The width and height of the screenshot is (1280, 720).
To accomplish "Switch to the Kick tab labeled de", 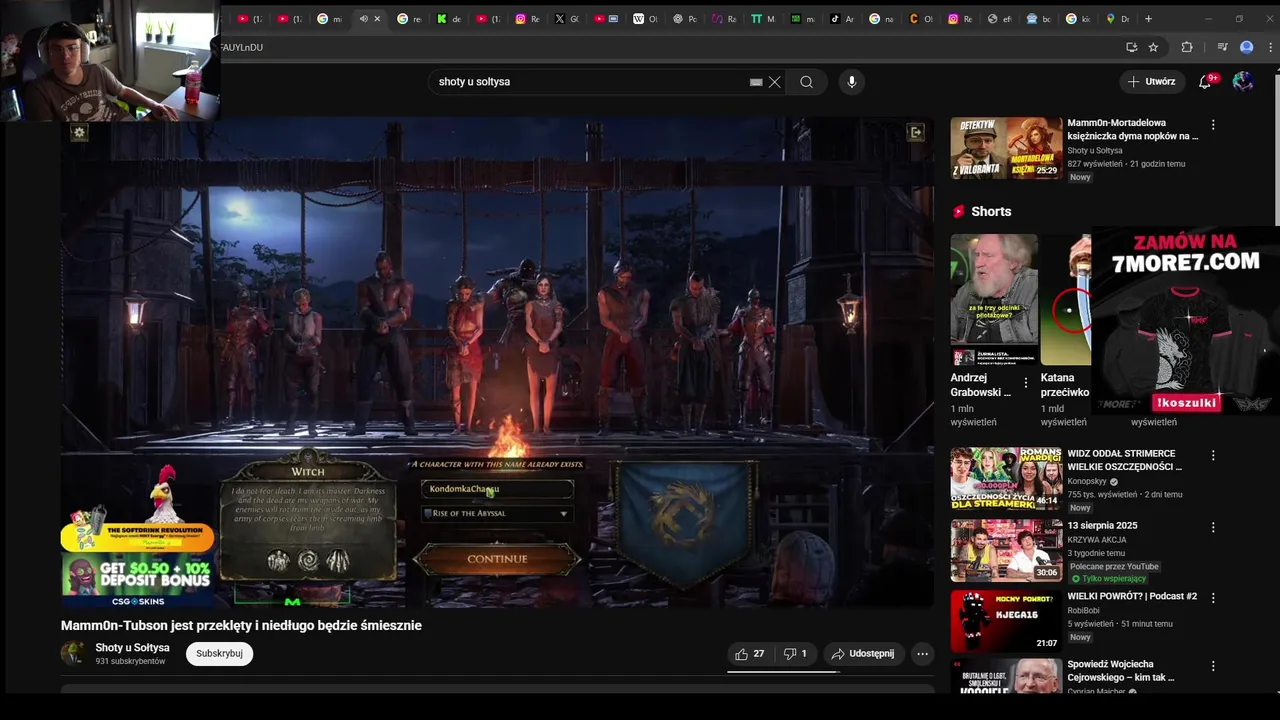I will [x=449, y=19].
